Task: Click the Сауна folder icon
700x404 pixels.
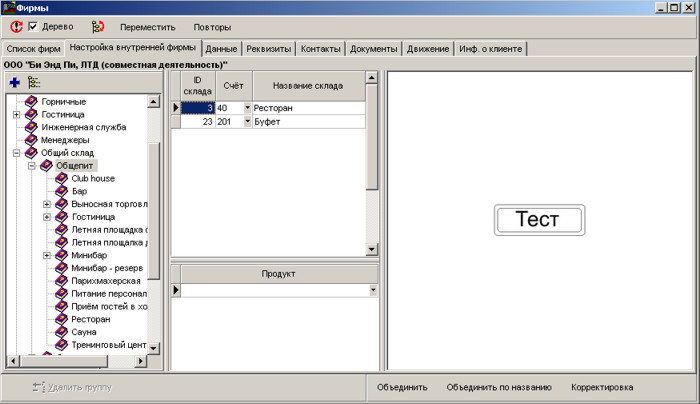Action: pos(61,331)
